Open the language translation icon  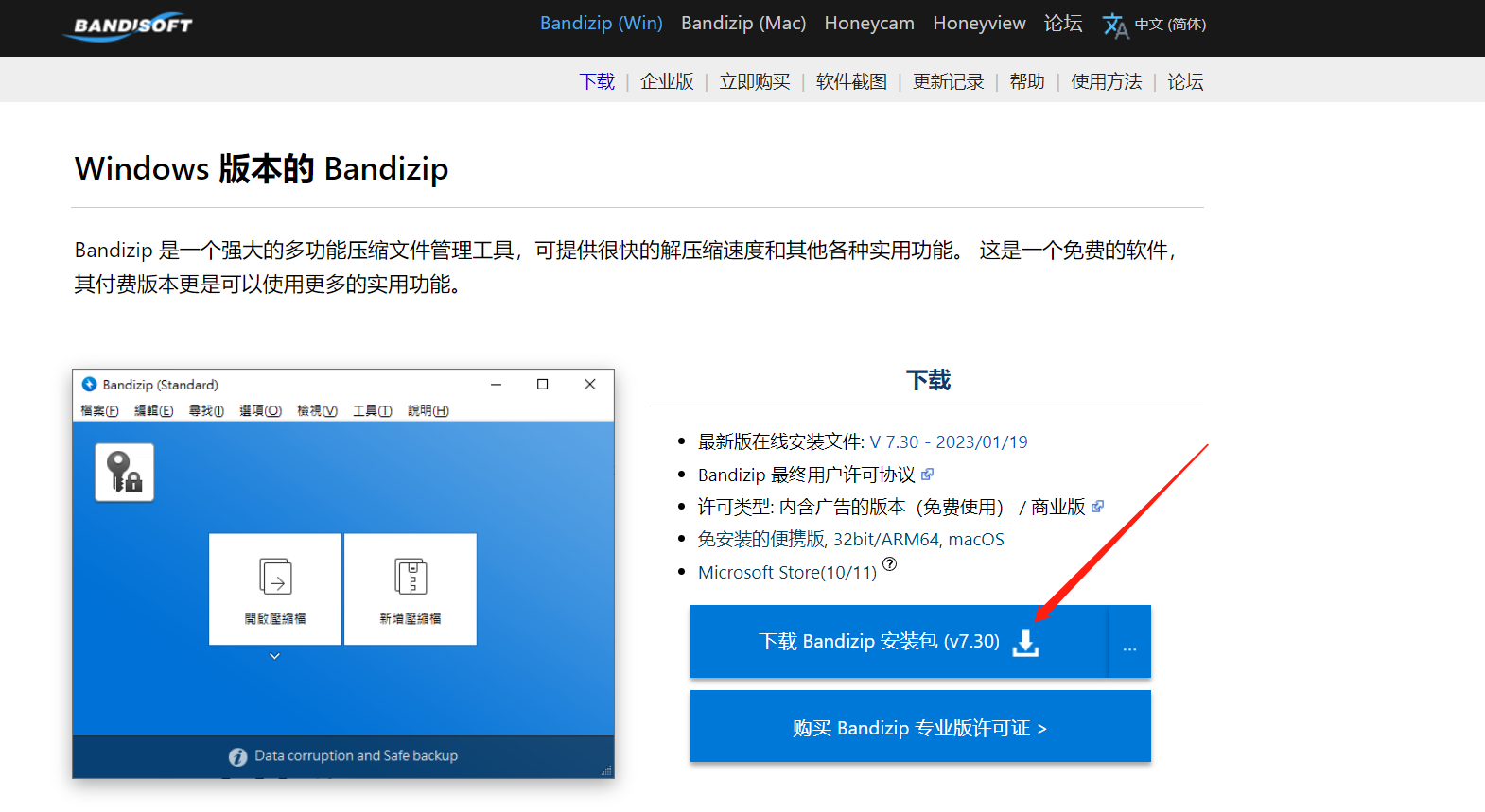tap(1115, 26)
